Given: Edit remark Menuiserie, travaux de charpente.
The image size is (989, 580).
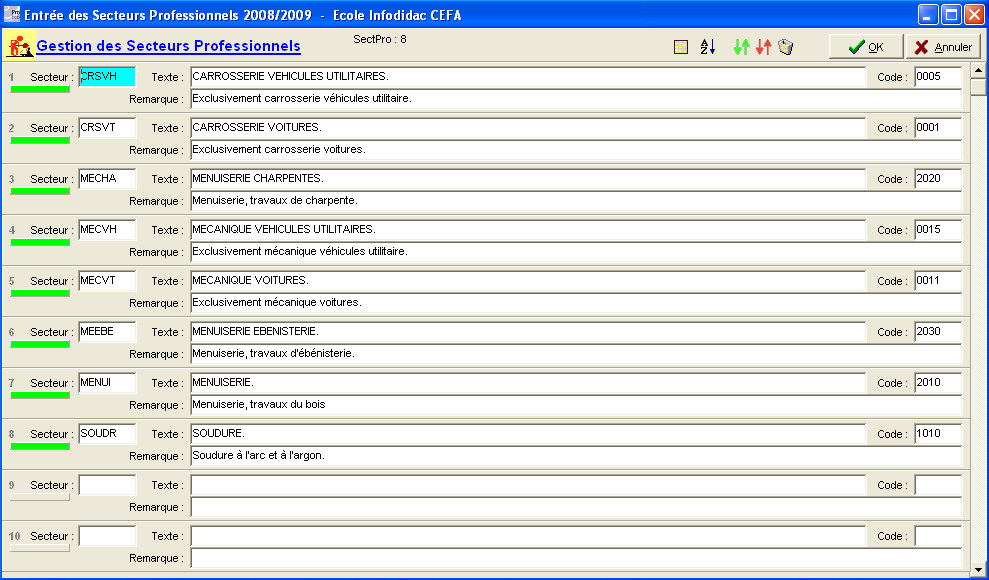Looking at the screenshot, I should [576, 201].
